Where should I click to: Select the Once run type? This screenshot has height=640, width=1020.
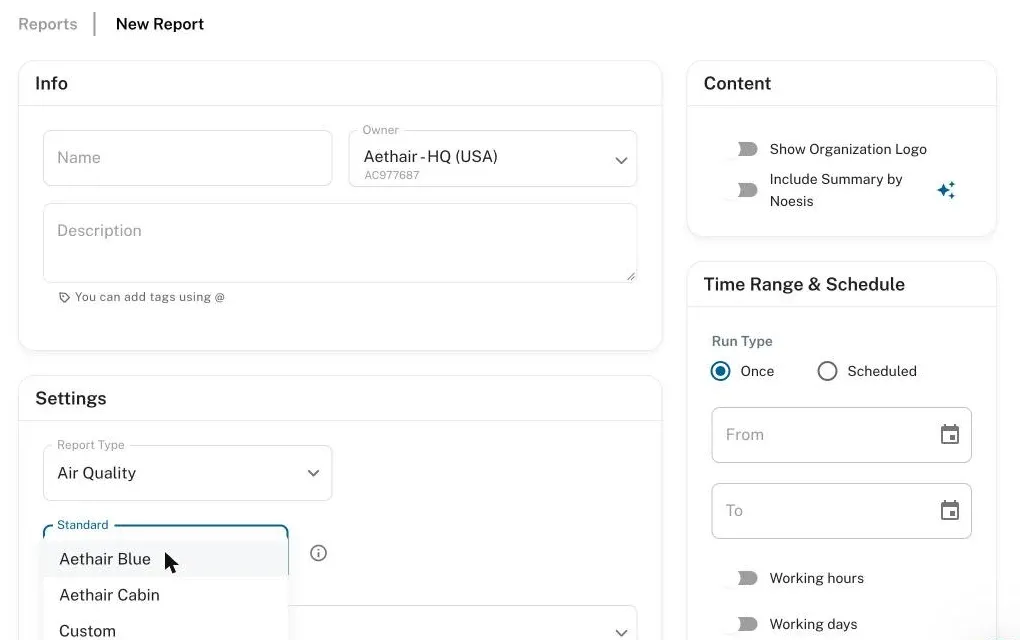coord(720,371)
